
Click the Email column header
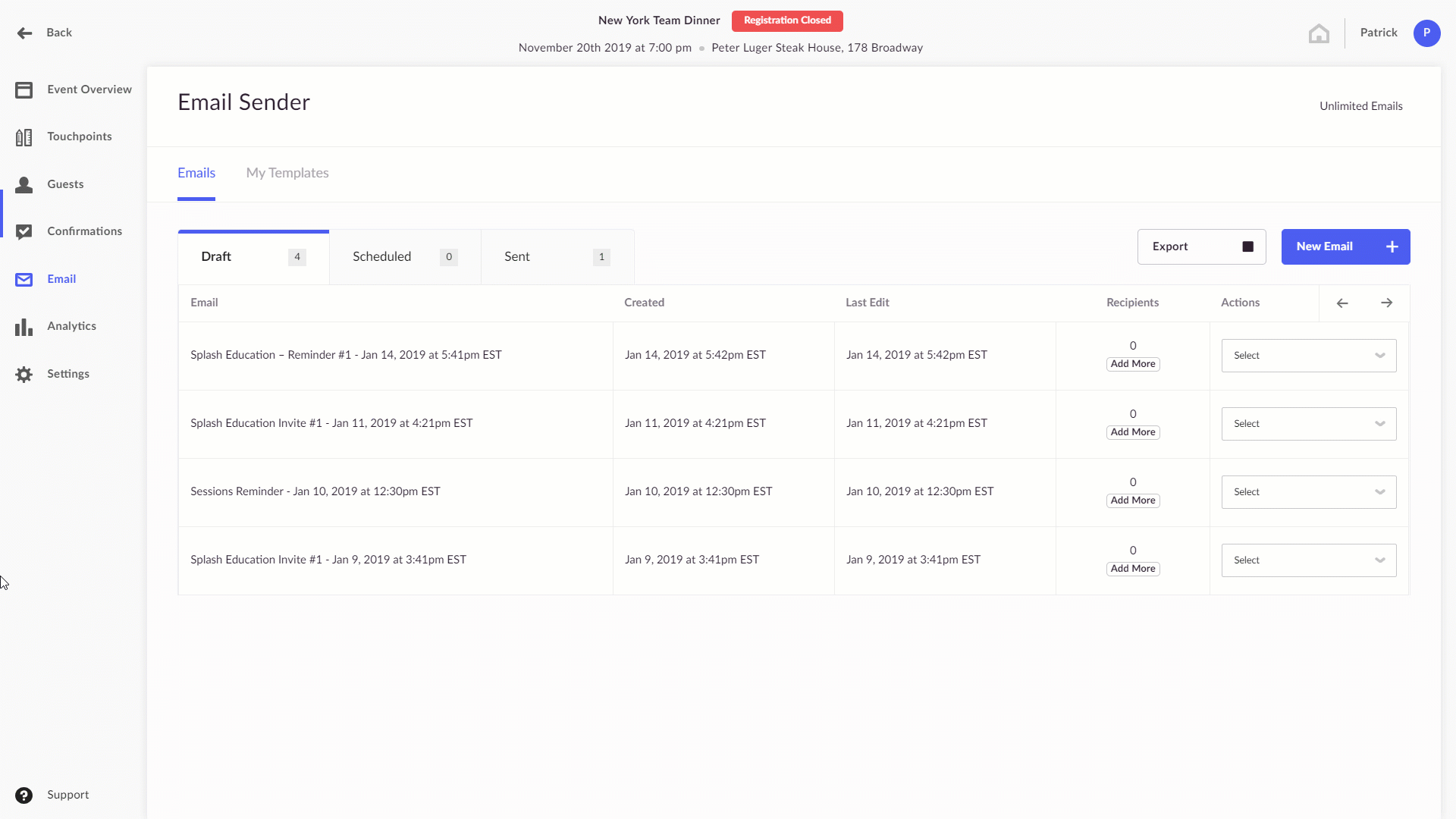(x=204, y=303)
